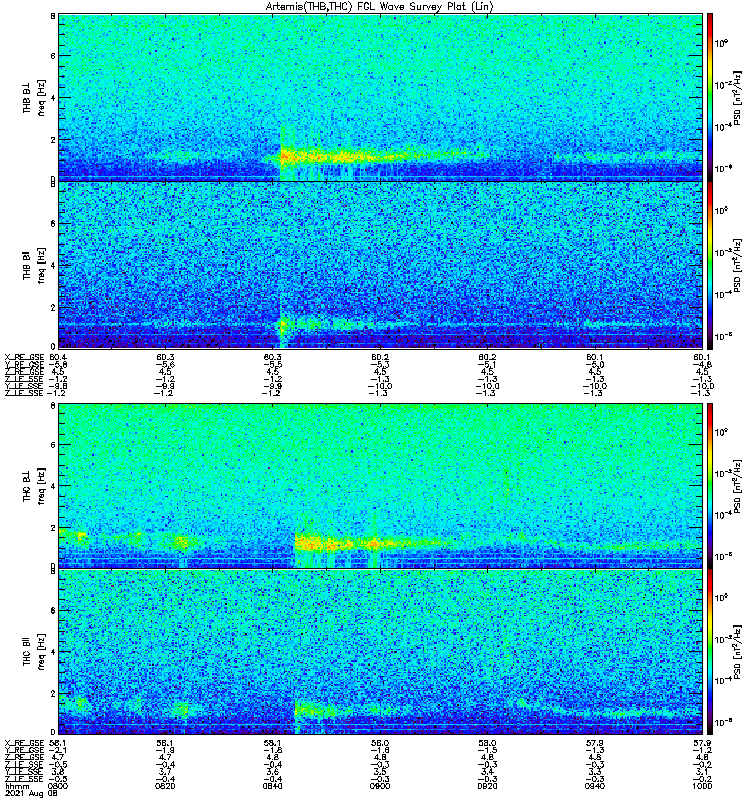Select the 0800 time tick label
The width and height of the screenshot is (750, 800).
point(57,786)
